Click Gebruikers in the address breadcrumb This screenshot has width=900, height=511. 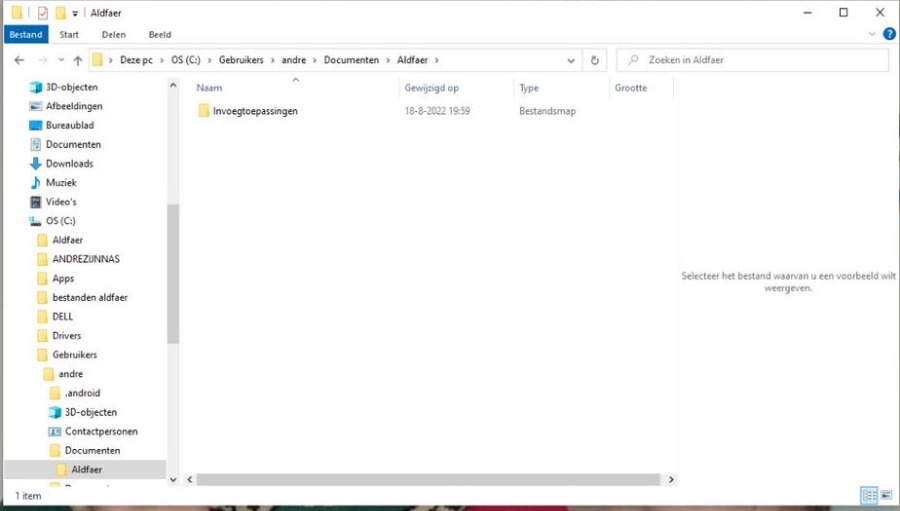pos(243,60)
